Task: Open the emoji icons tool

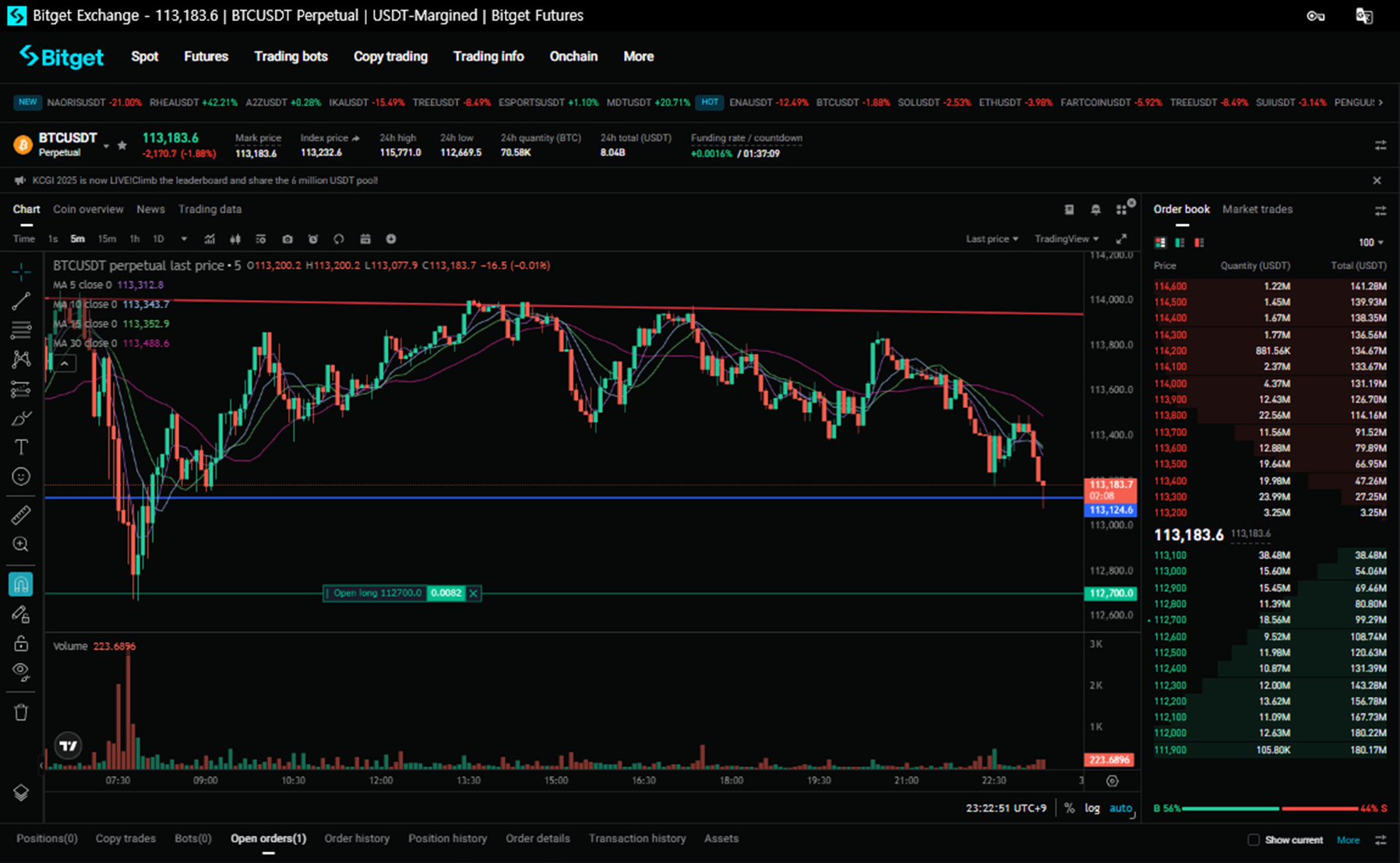Action: click(21, 477)
